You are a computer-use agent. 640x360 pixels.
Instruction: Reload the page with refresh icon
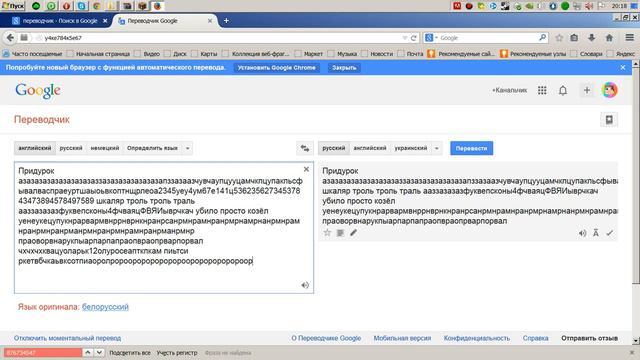(413, 38)
